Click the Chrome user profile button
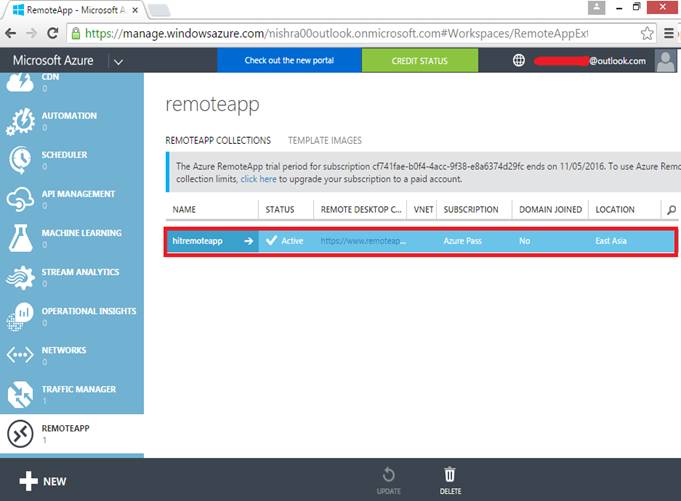The image size is (681, 501). [x=596, y=7]
